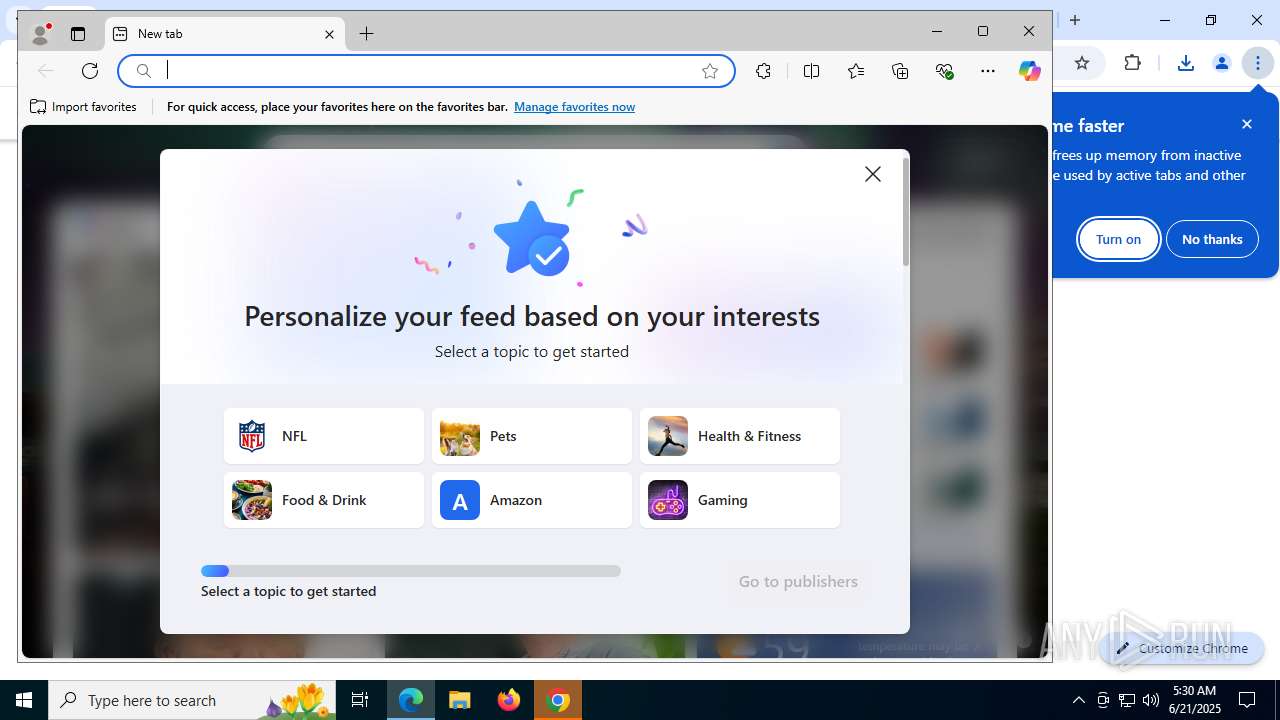
Task: Open the Manage favorites now link
Action: (574, 107)
